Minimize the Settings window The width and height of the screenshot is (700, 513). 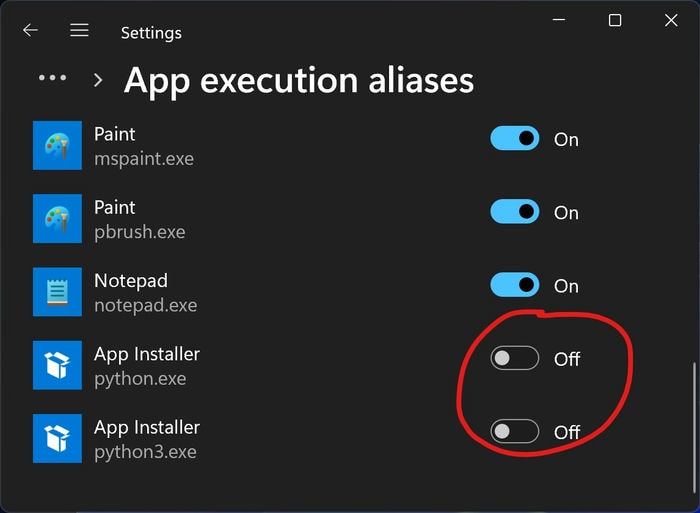coord(559,20)
